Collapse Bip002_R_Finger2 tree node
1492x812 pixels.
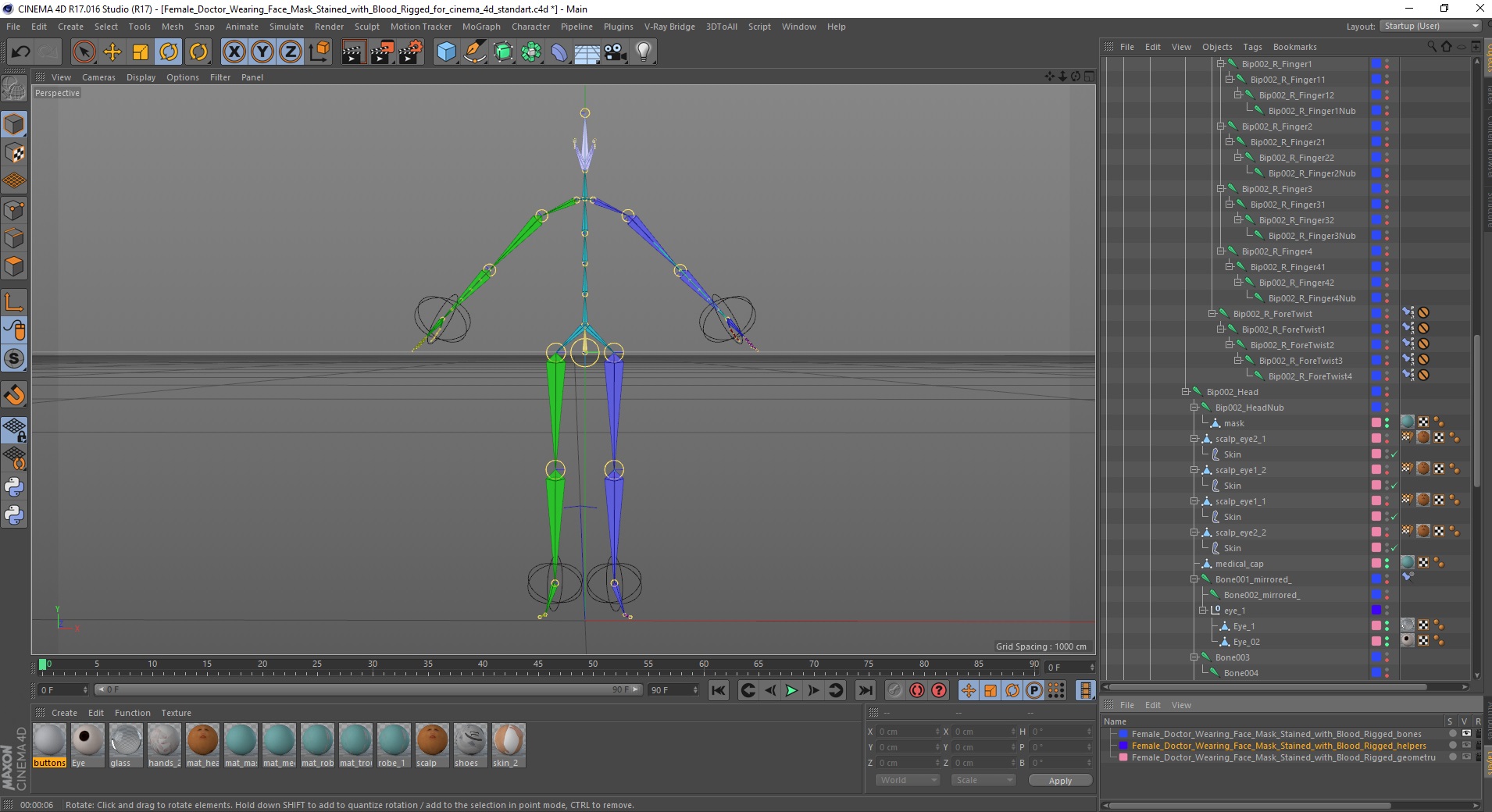click(x=1220, y=126)
